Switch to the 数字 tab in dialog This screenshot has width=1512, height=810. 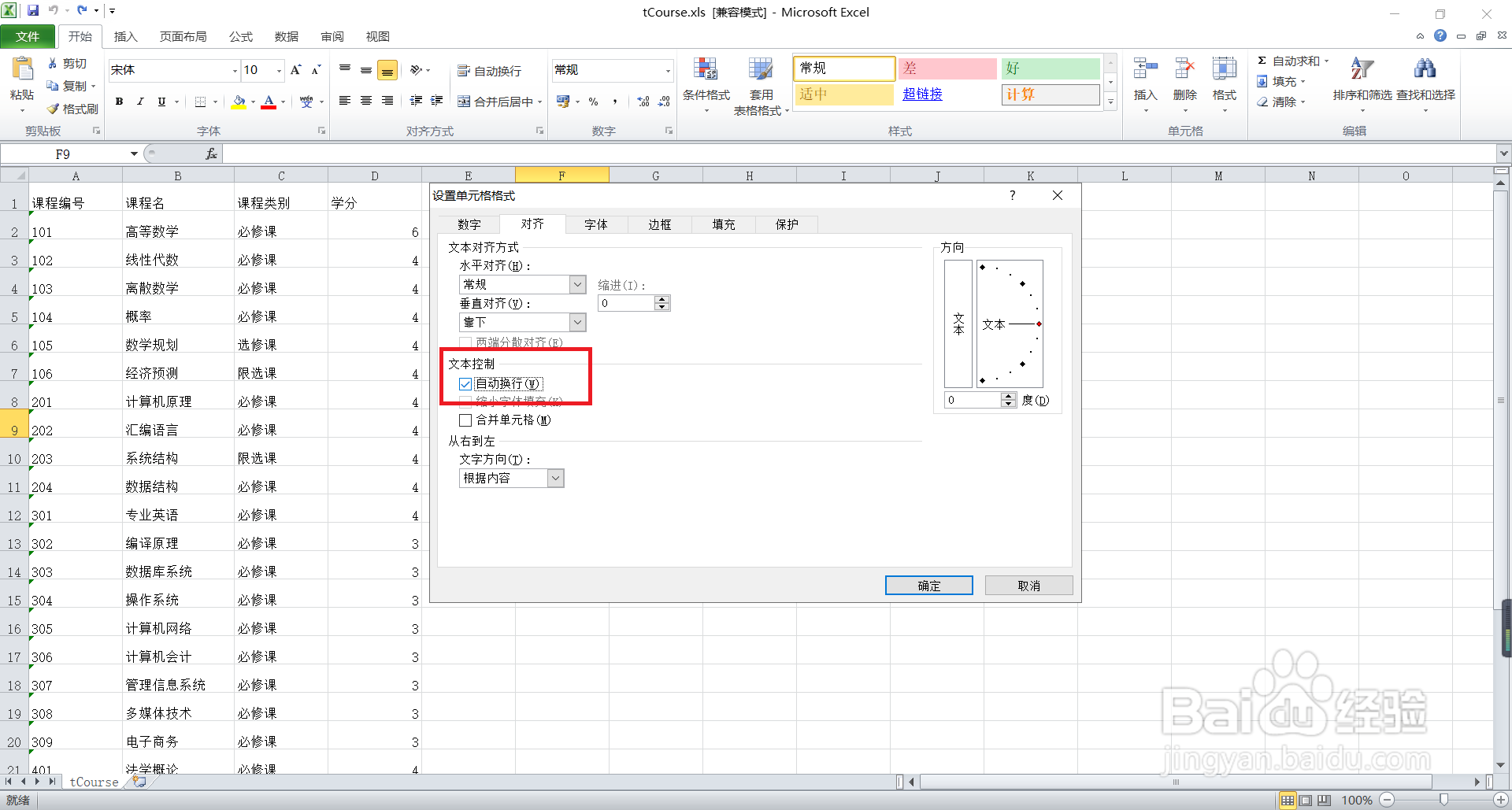(469, 225)
